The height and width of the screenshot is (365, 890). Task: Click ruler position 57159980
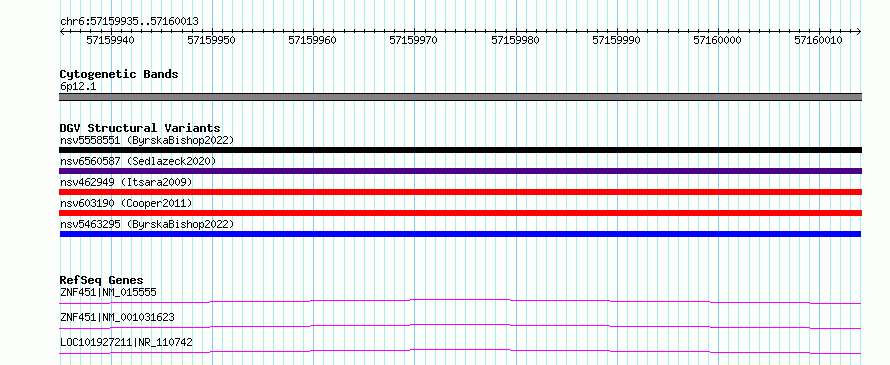[515, 40]
